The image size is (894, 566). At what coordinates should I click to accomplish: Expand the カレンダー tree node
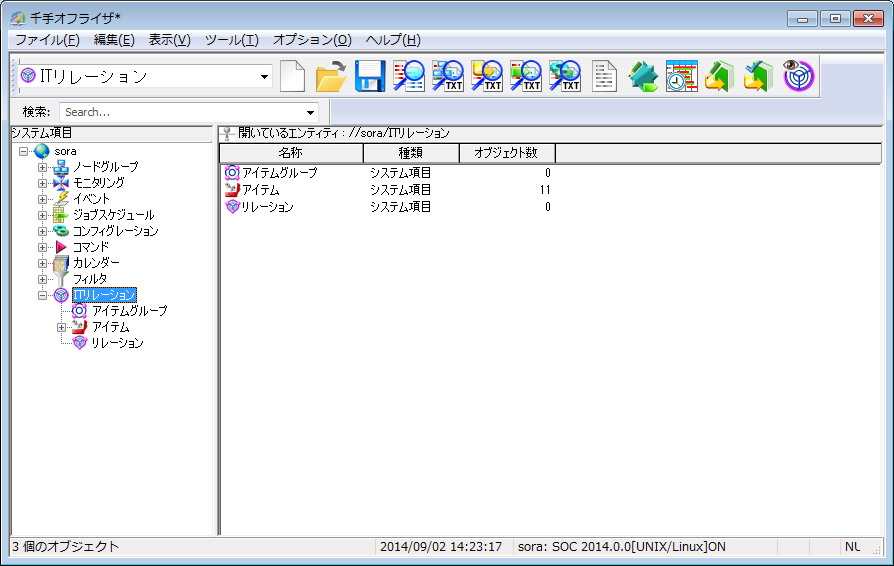(x=42, y=263)
